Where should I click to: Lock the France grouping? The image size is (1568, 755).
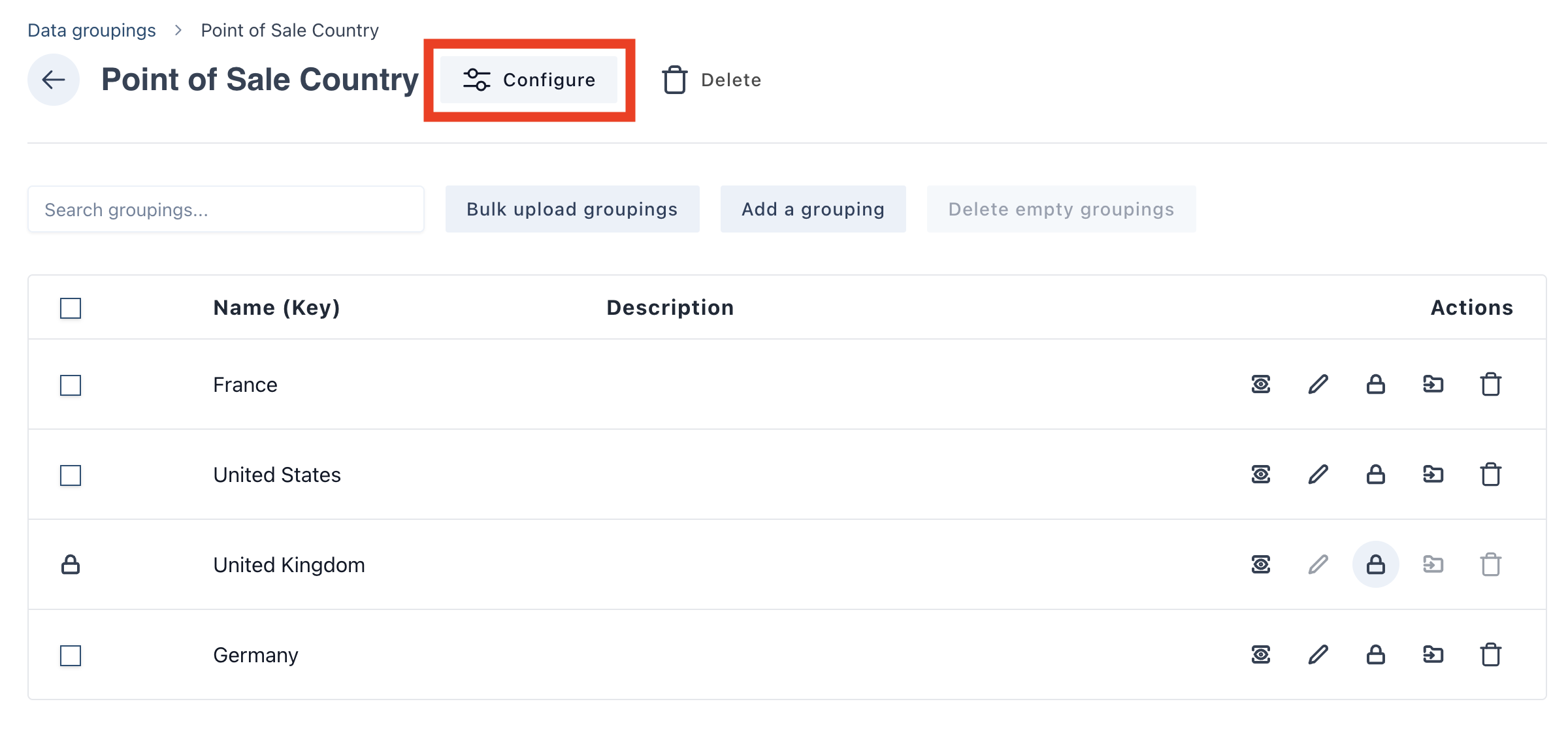tap(1376, 385)
